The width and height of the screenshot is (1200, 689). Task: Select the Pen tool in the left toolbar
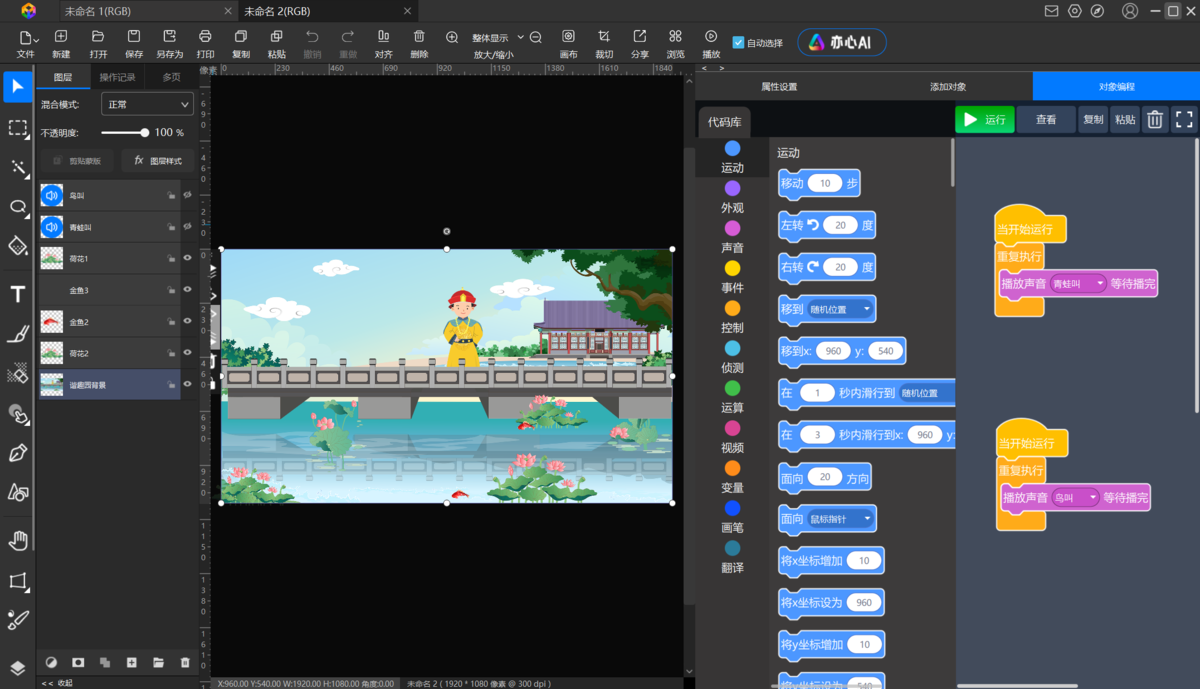coord(17,453)
